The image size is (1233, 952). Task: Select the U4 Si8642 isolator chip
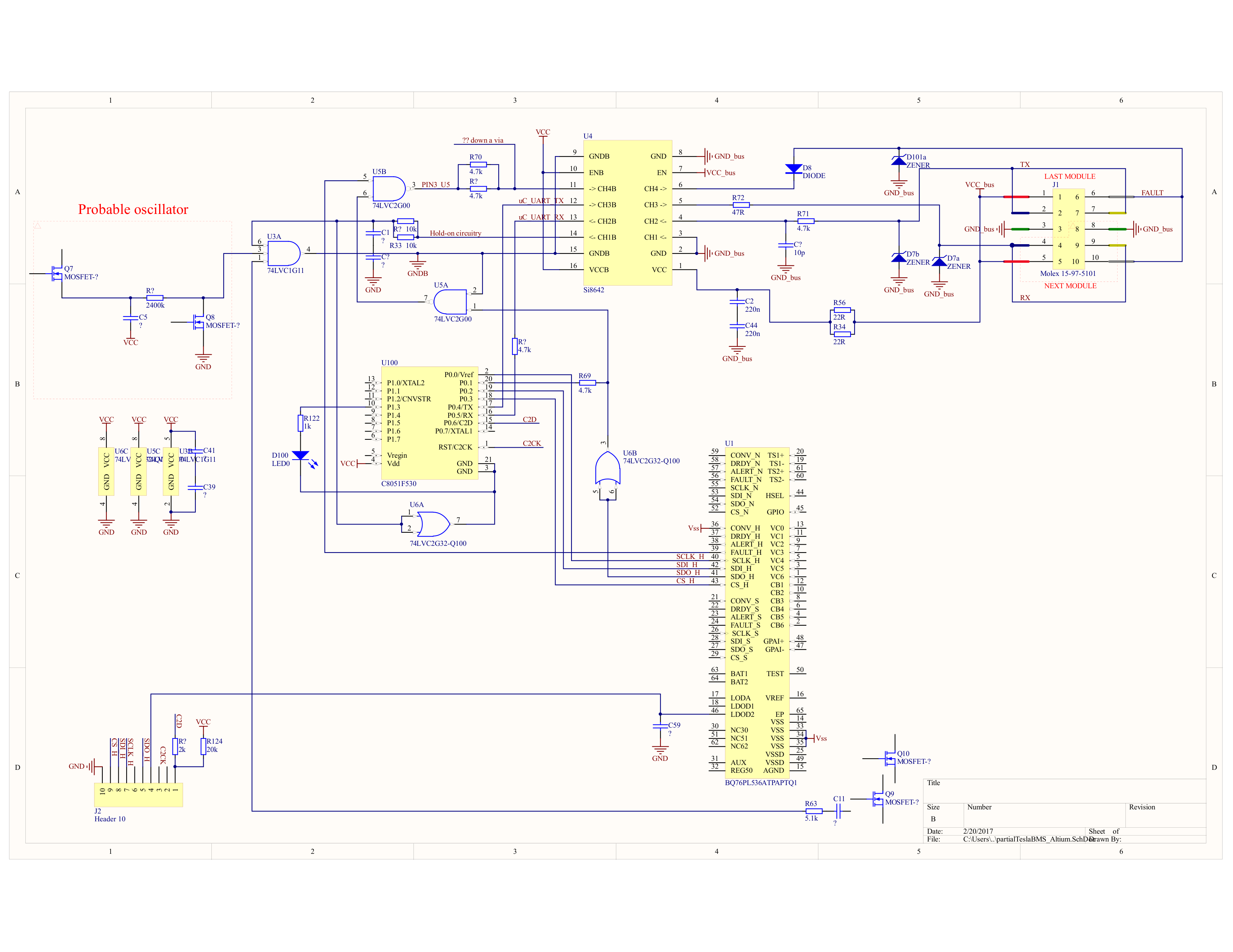(627, 213)
